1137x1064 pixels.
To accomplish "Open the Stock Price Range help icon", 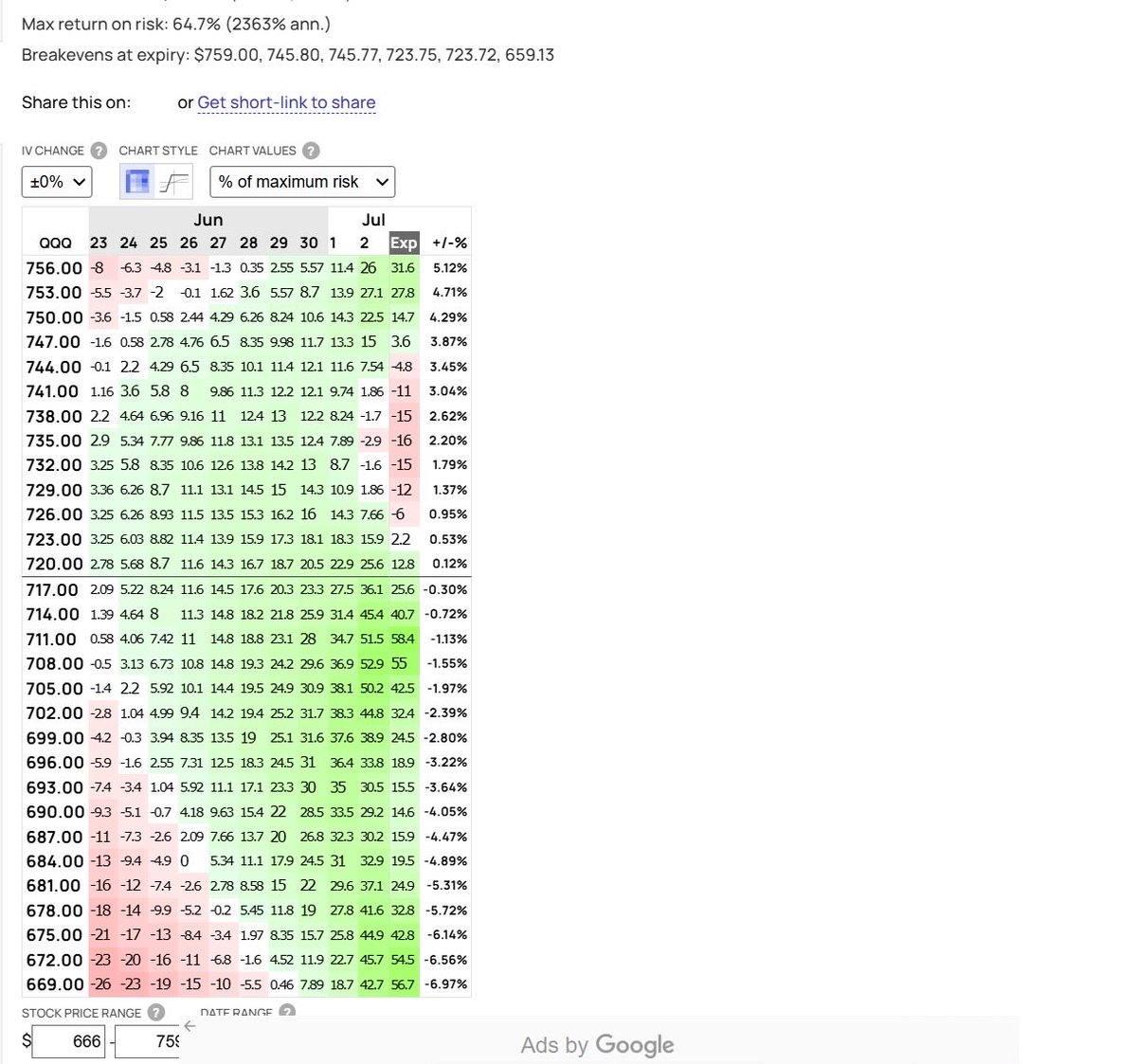I will (x=156, y=1013).
